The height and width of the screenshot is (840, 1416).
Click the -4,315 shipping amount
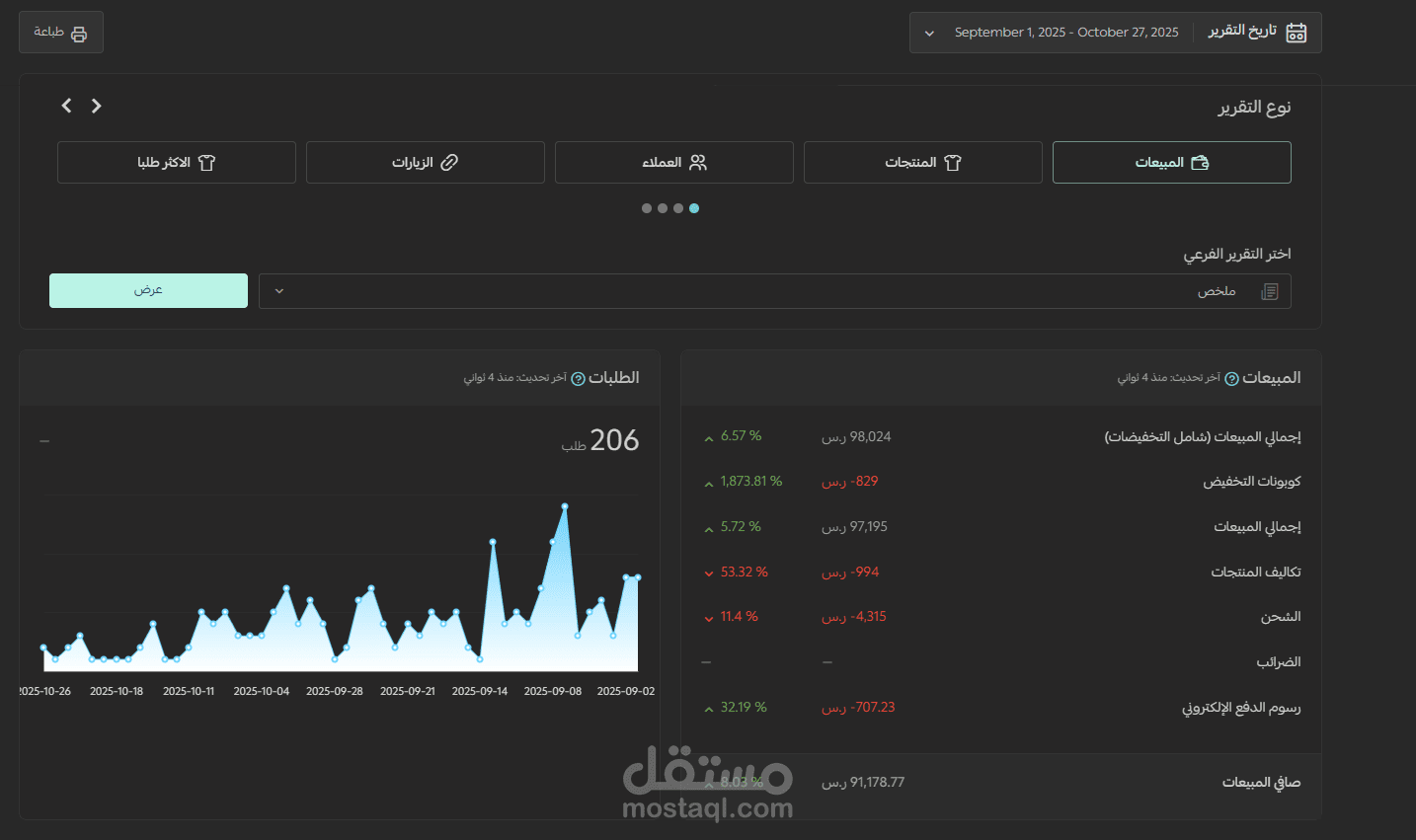coord(854,617)
